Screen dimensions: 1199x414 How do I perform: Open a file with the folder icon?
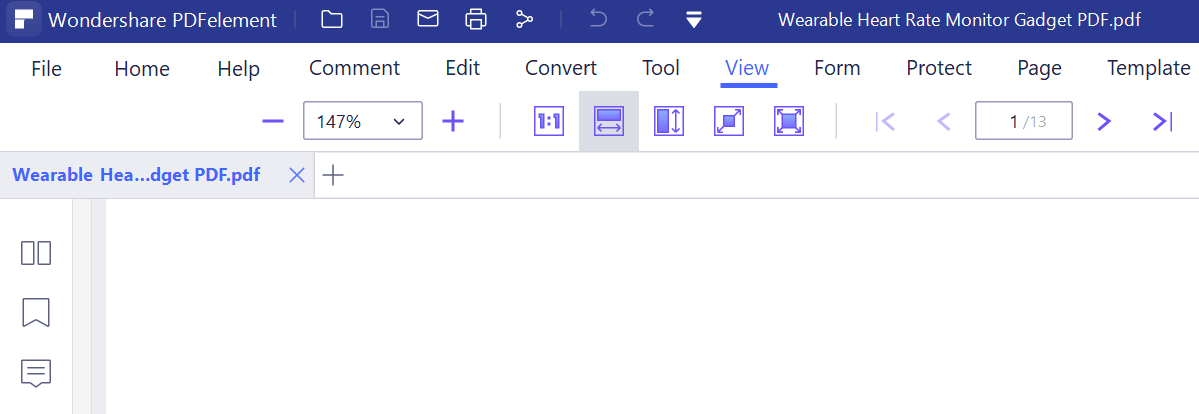331,20
